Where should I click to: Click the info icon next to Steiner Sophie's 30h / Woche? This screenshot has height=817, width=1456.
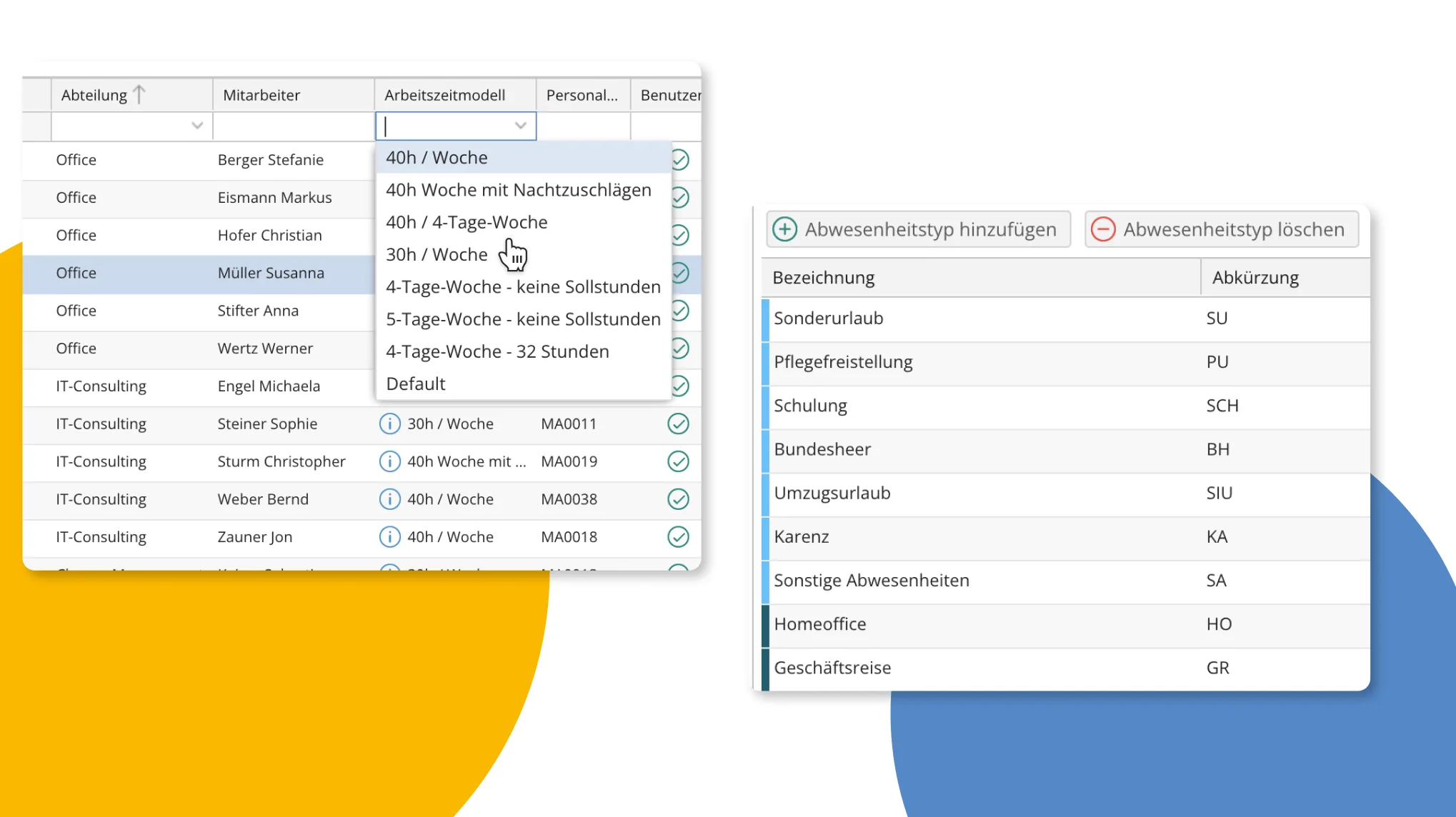389,423
